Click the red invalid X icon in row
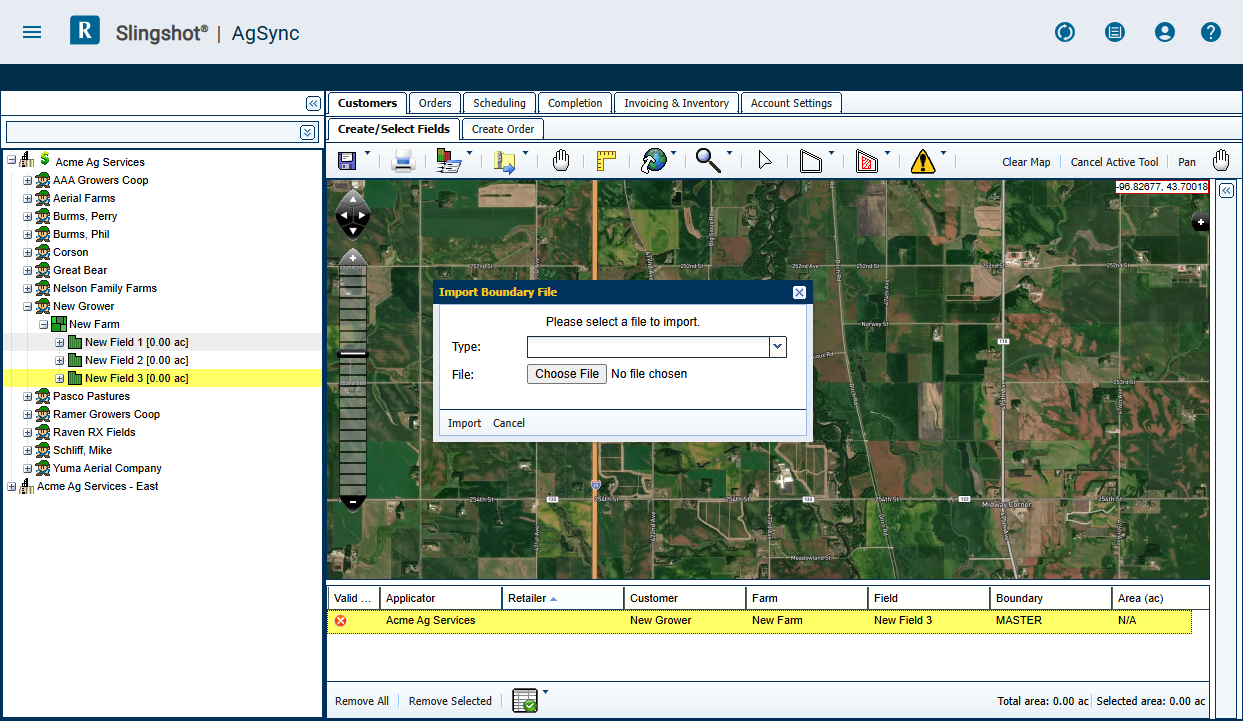 (341, 620)
